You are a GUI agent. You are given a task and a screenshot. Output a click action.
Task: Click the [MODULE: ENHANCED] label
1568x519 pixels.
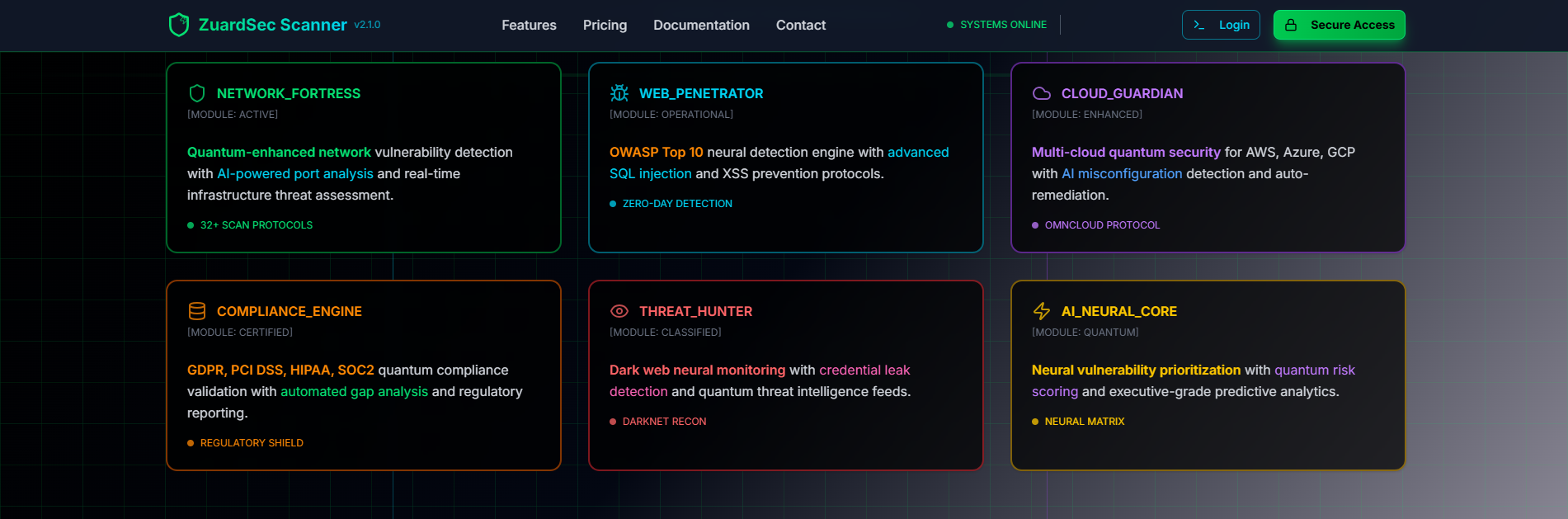pyautogui.click(x=1087, y=115)
